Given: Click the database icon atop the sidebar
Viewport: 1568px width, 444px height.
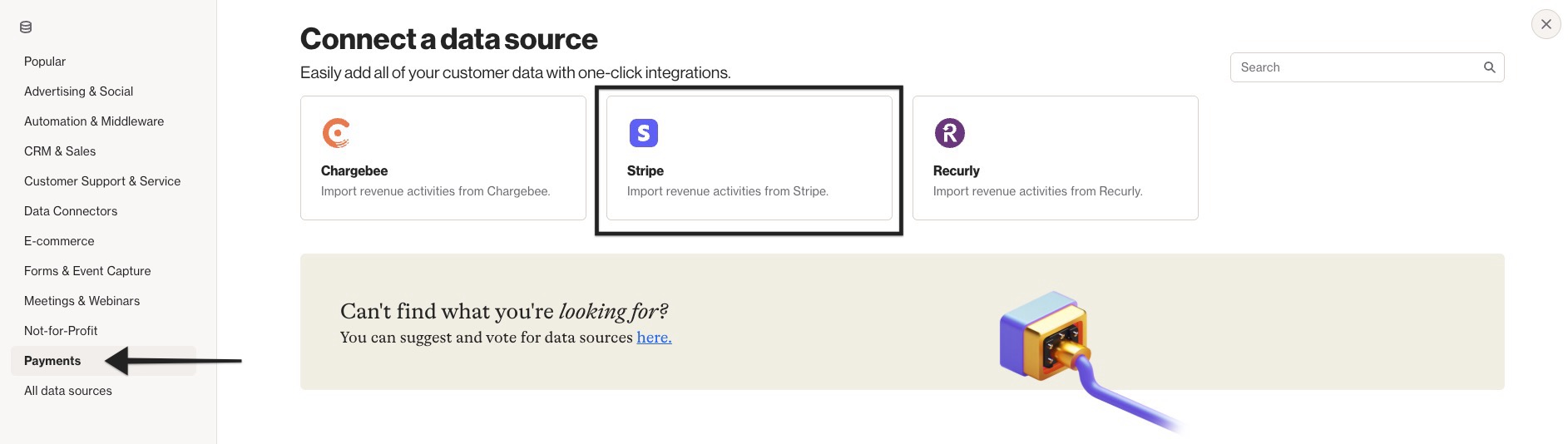Looking at the screenshot, I should [x=26, y=27].
